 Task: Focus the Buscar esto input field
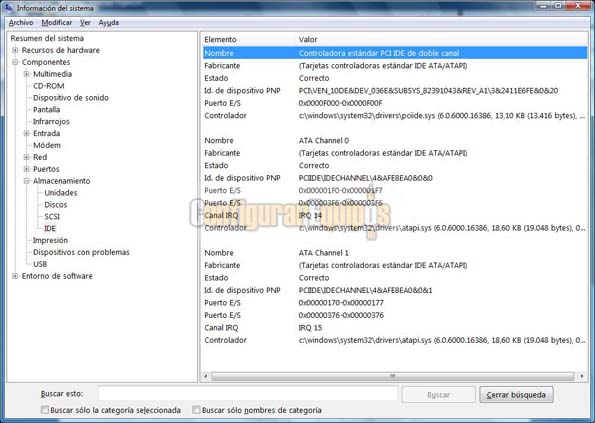[248, 393]
